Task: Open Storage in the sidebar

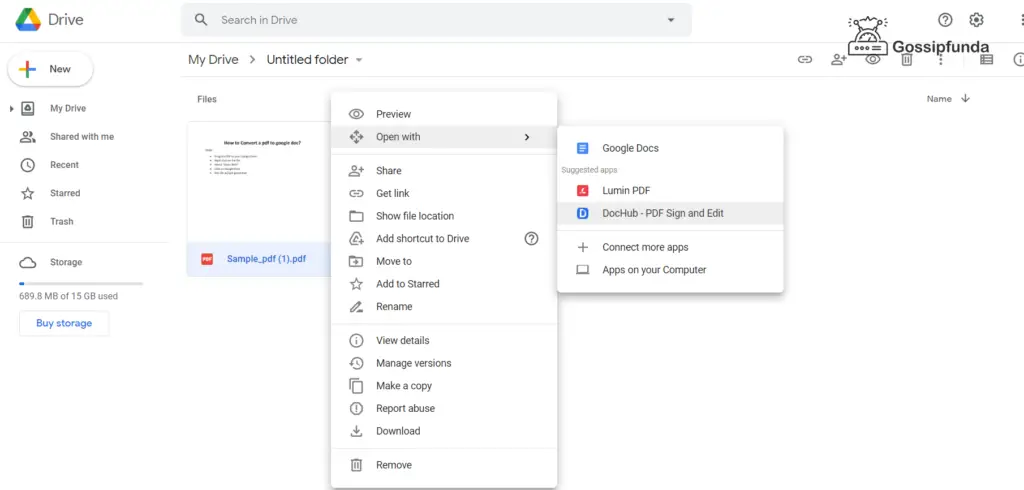Action: (x=66, y=262)
